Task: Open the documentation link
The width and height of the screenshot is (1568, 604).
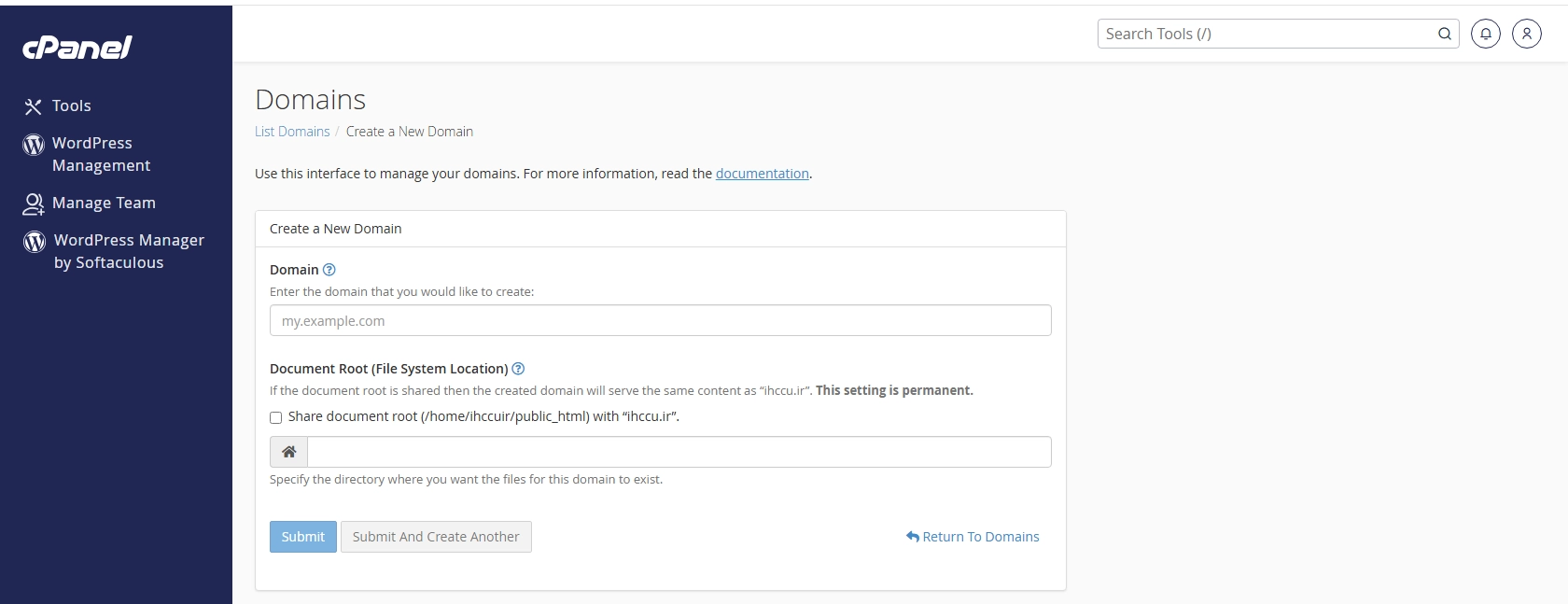Action: [x=763, y=174]
